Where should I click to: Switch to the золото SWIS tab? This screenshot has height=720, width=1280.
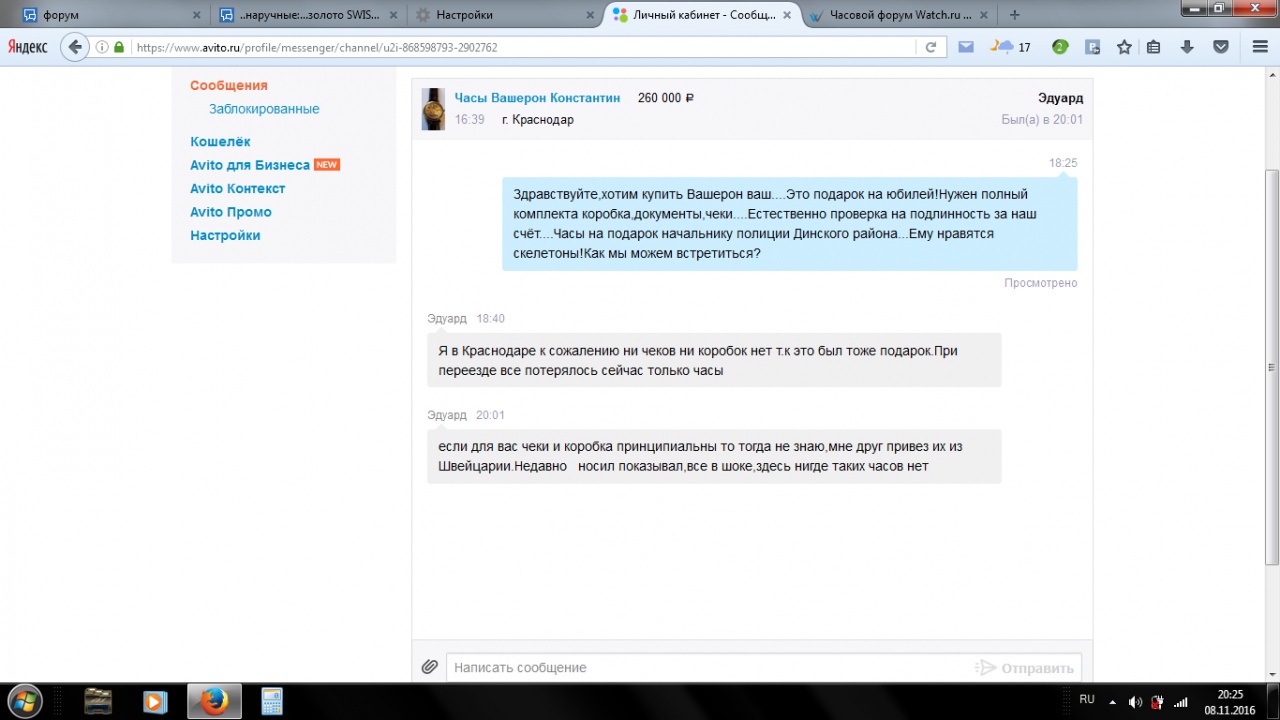(x=309, y=15)
